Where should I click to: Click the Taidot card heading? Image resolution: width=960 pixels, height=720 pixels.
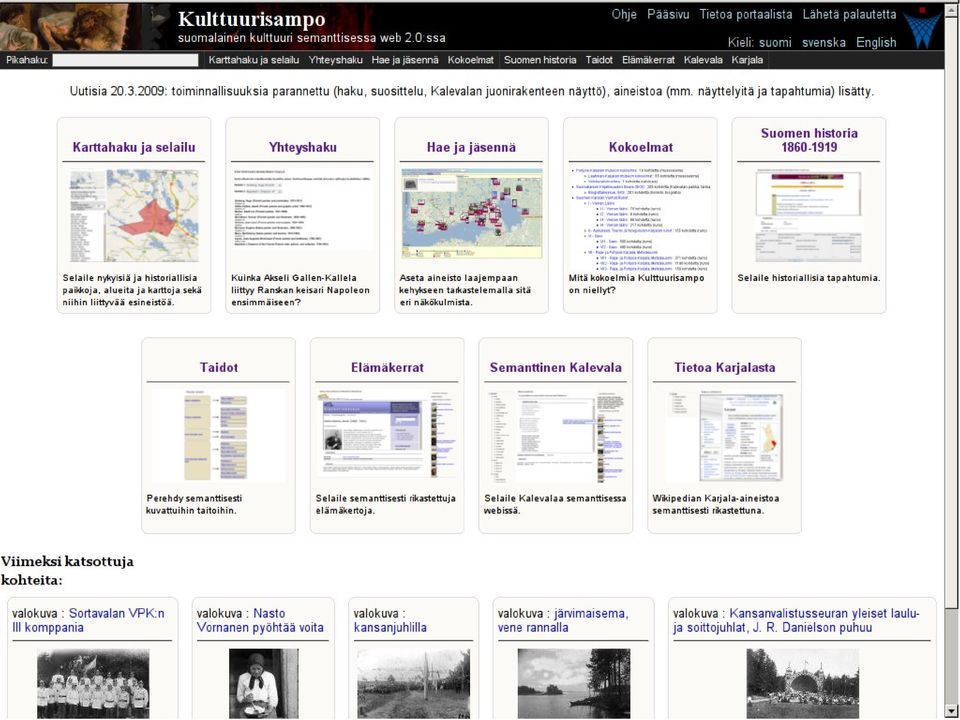click(219, 368)
